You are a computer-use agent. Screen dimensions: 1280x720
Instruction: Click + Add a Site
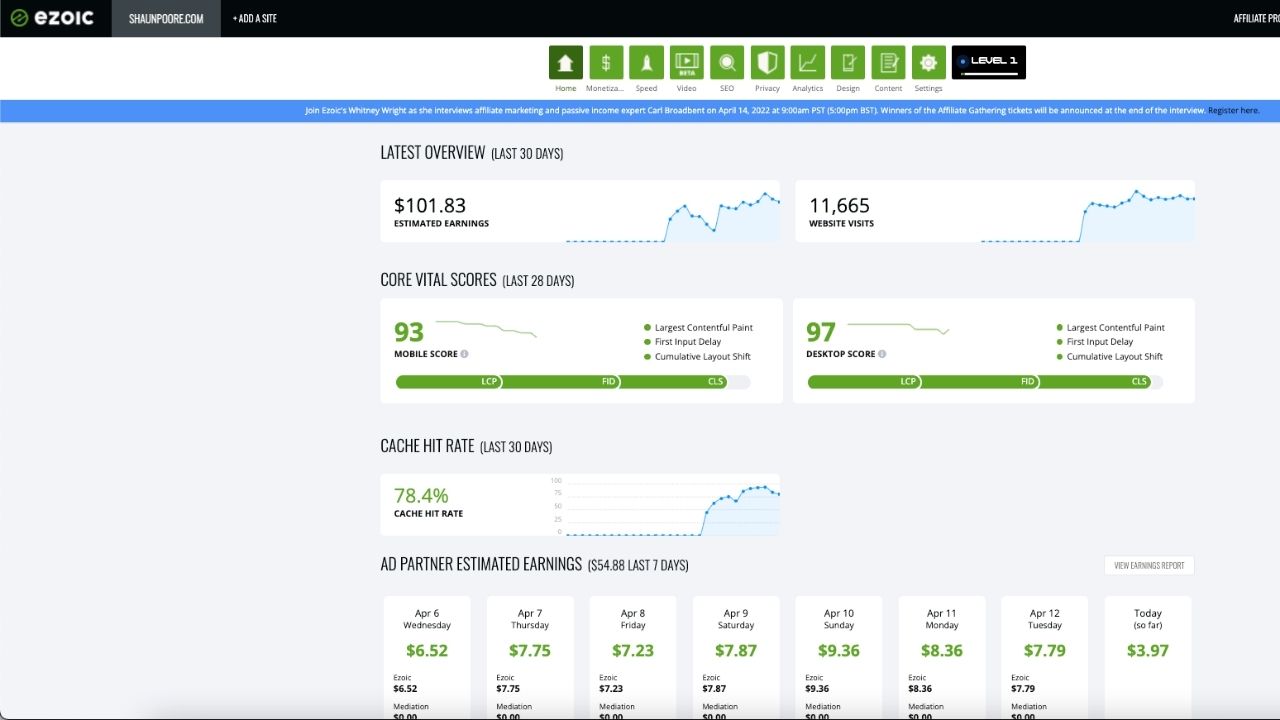click(254, 18)
